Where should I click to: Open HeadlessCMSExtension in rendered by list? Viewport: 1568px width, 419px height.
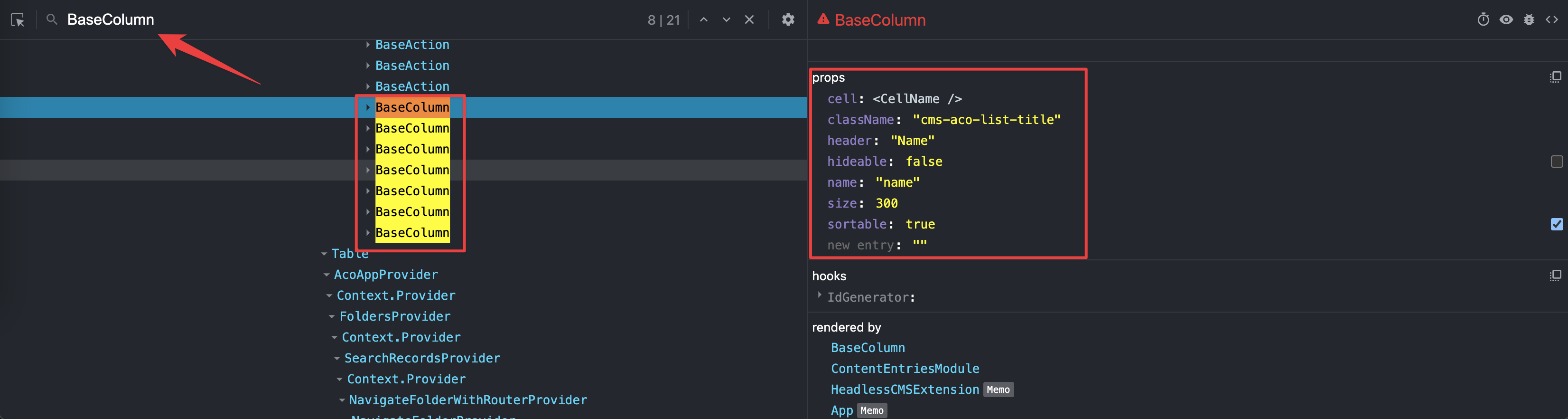pyautogui.click(x=905, y=390)
